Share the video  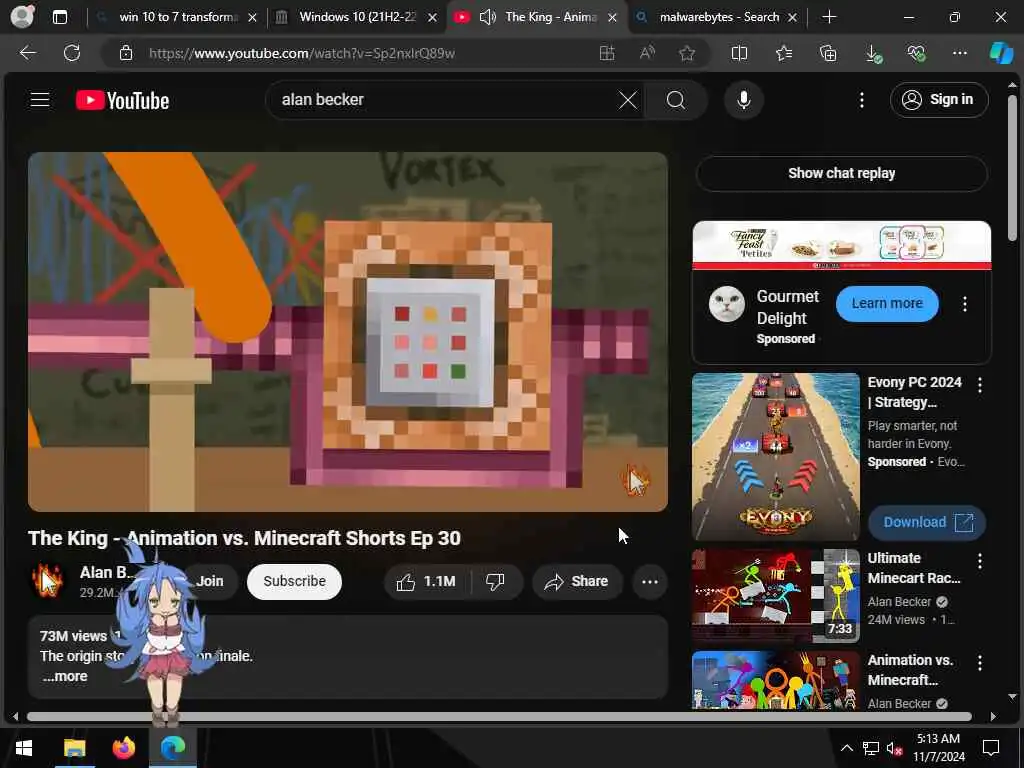pyautogui.click(x=577, y=581)
